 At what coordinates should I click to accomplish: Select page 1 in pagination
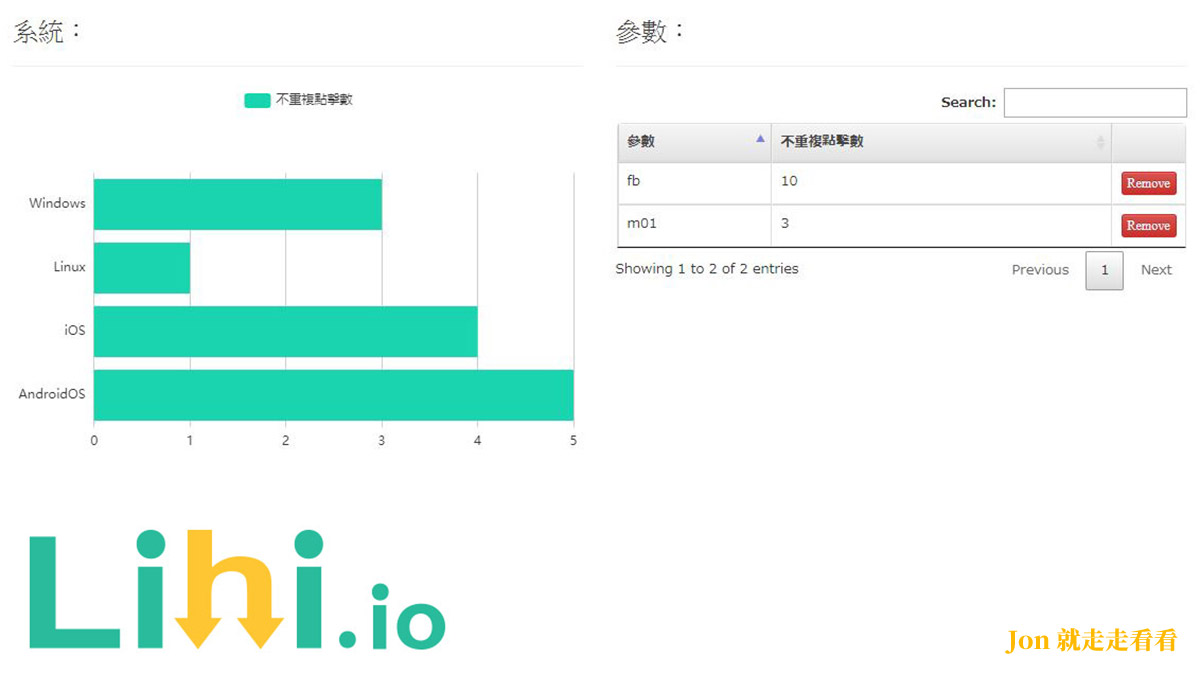pos(1104,270)
